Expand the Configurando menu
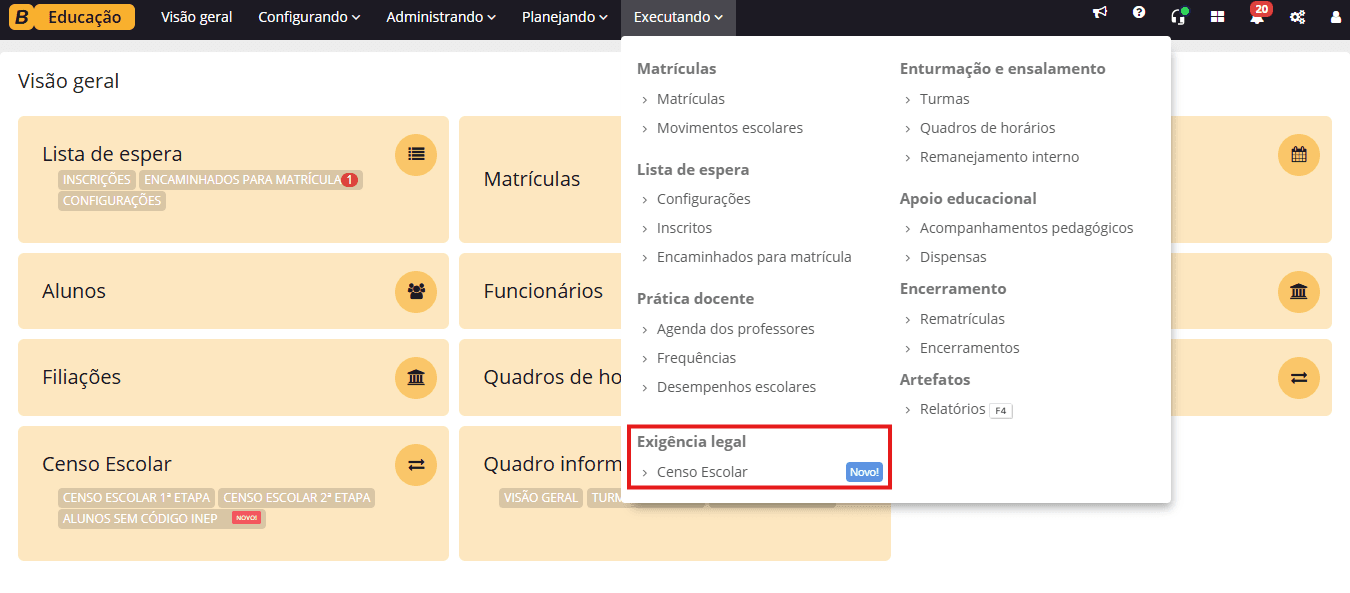 click(x=309, y=16)
